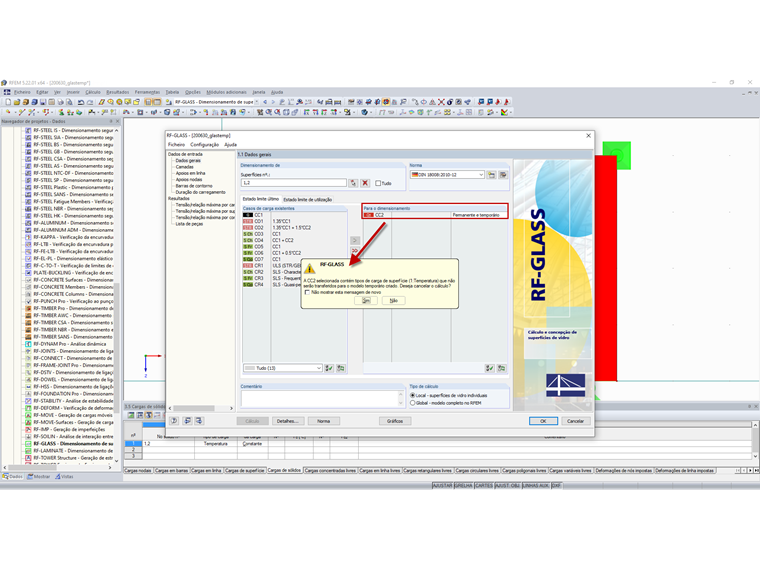Click the Redo icon in RFEM toolbar
The image size is (760, 570).
[90, 102]
